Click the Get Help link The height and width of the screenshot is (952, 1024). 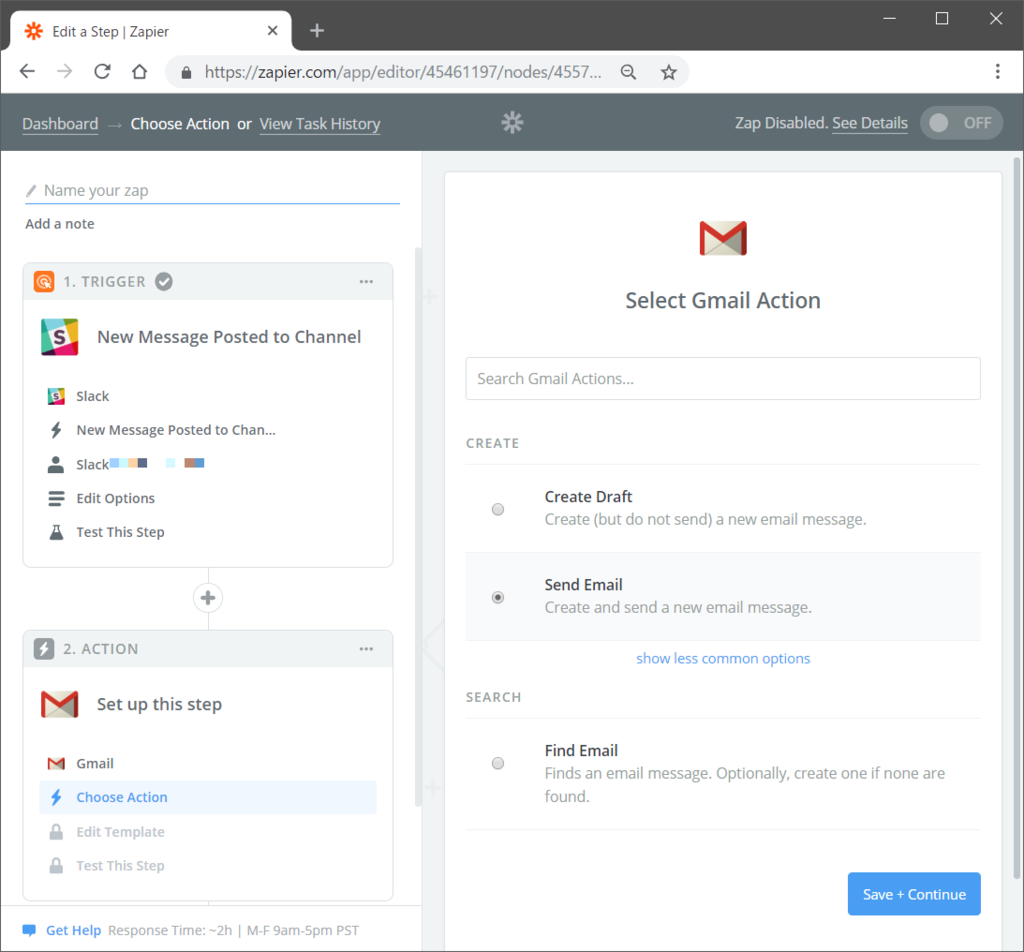point(73,930)
